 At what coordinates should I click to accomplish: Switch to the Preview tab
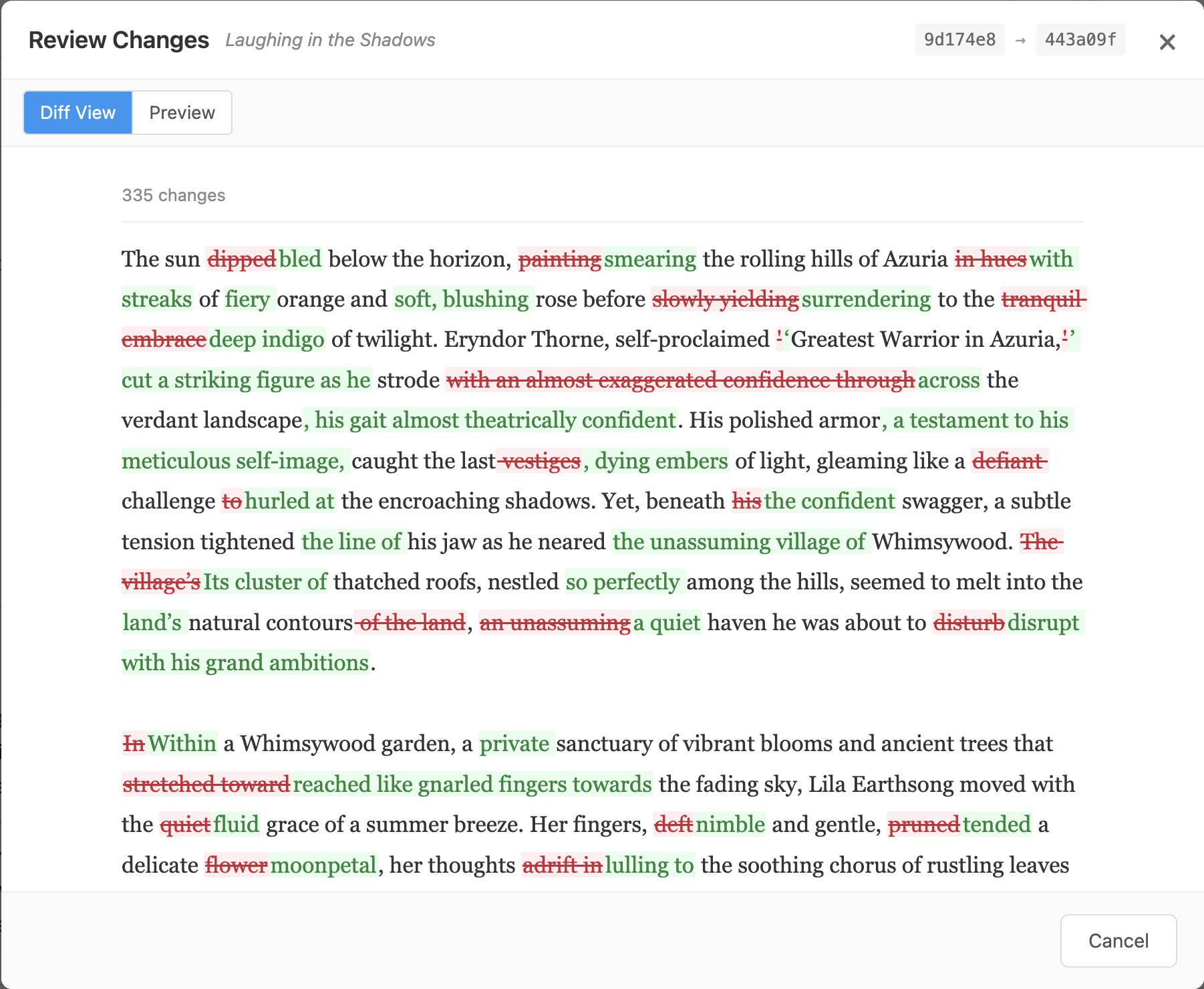coord(182,112)
